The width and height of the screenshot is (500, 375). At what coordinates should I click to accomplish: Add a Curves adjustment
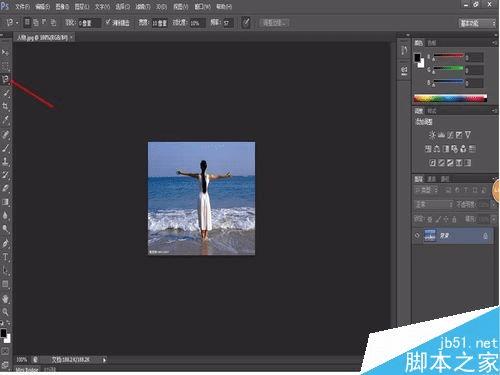[x=450, y=135]
